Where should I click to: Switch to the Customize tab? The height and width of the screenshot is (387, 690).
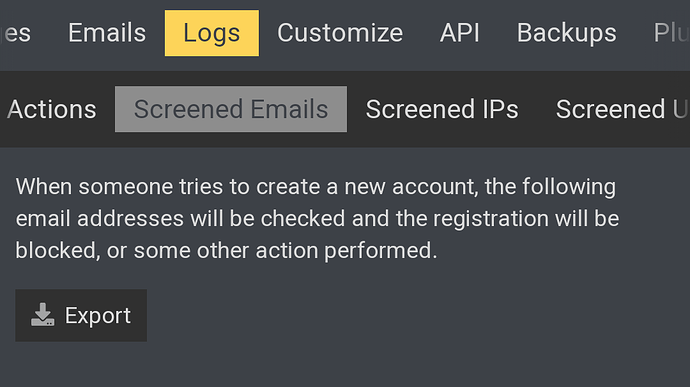340,33
